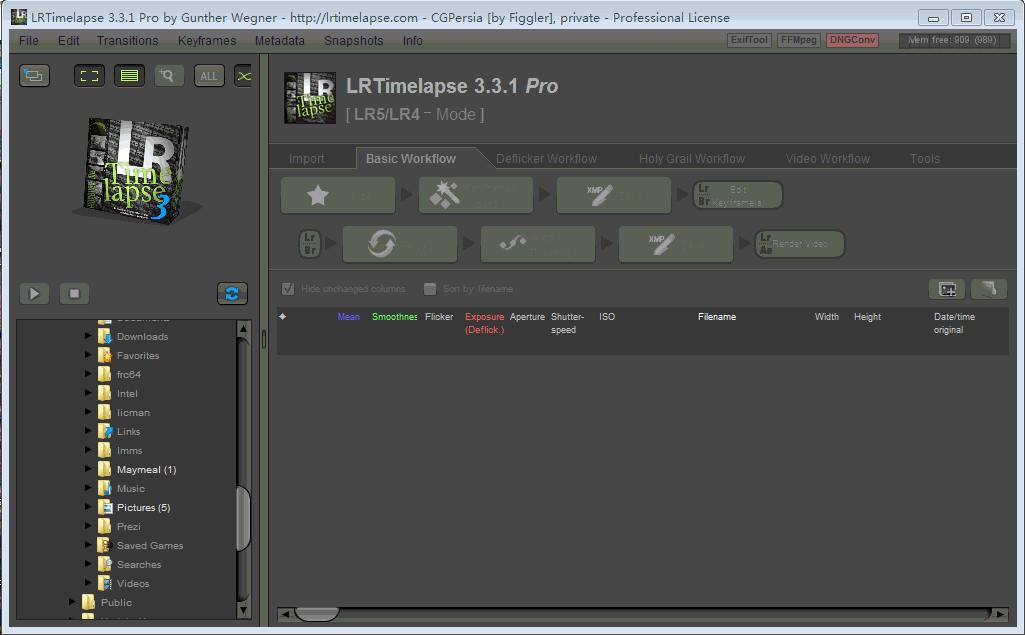Click the LRTimelapse box preview image
Screen dimensions: 1025x635
pyautogui.click(x=136, y=171)
